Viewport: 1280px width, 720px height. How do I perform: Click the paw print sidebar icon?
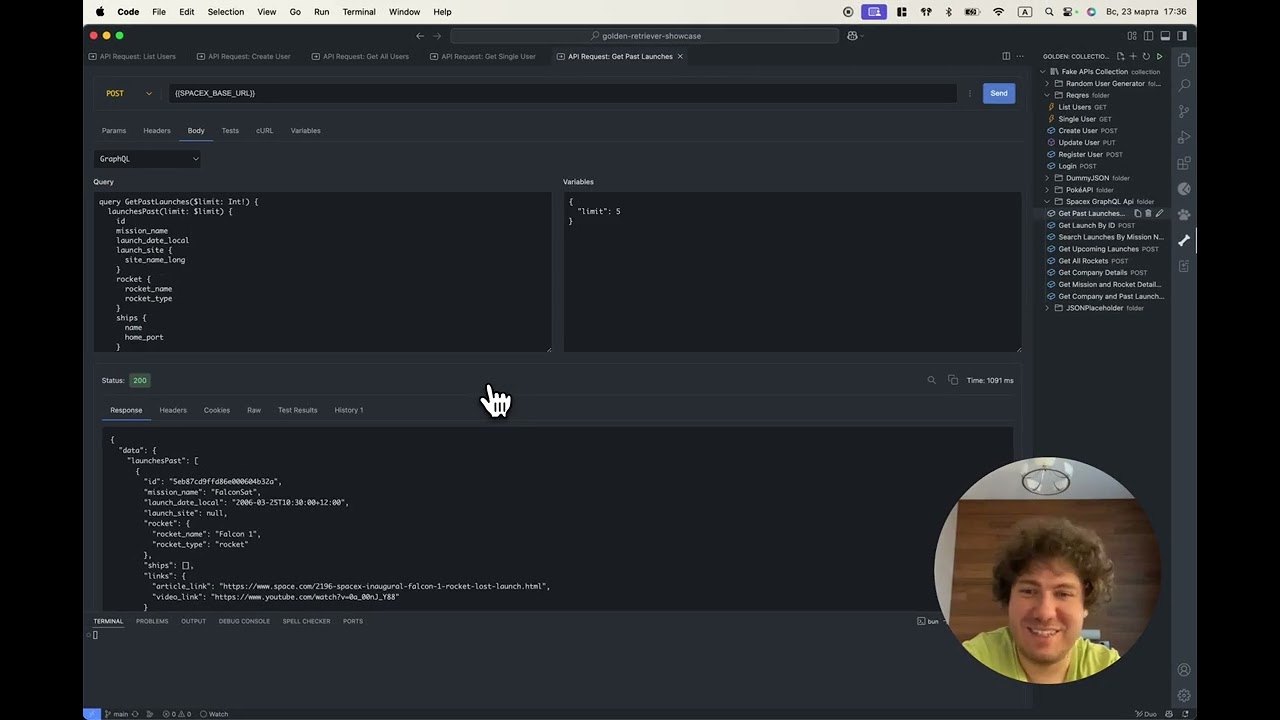point(1184,214)
